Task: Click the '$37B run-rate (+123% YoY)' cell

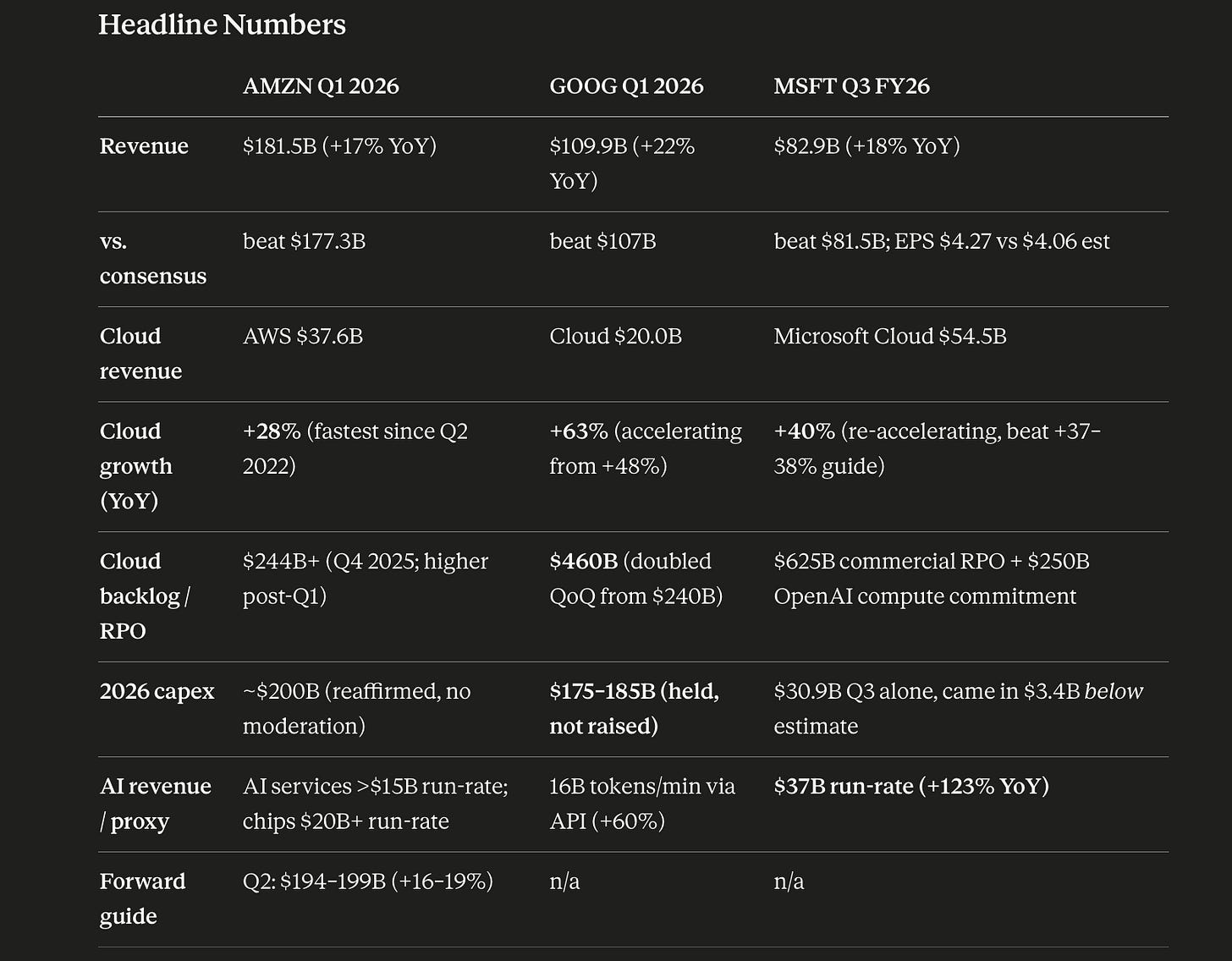Action: [911, 787]
